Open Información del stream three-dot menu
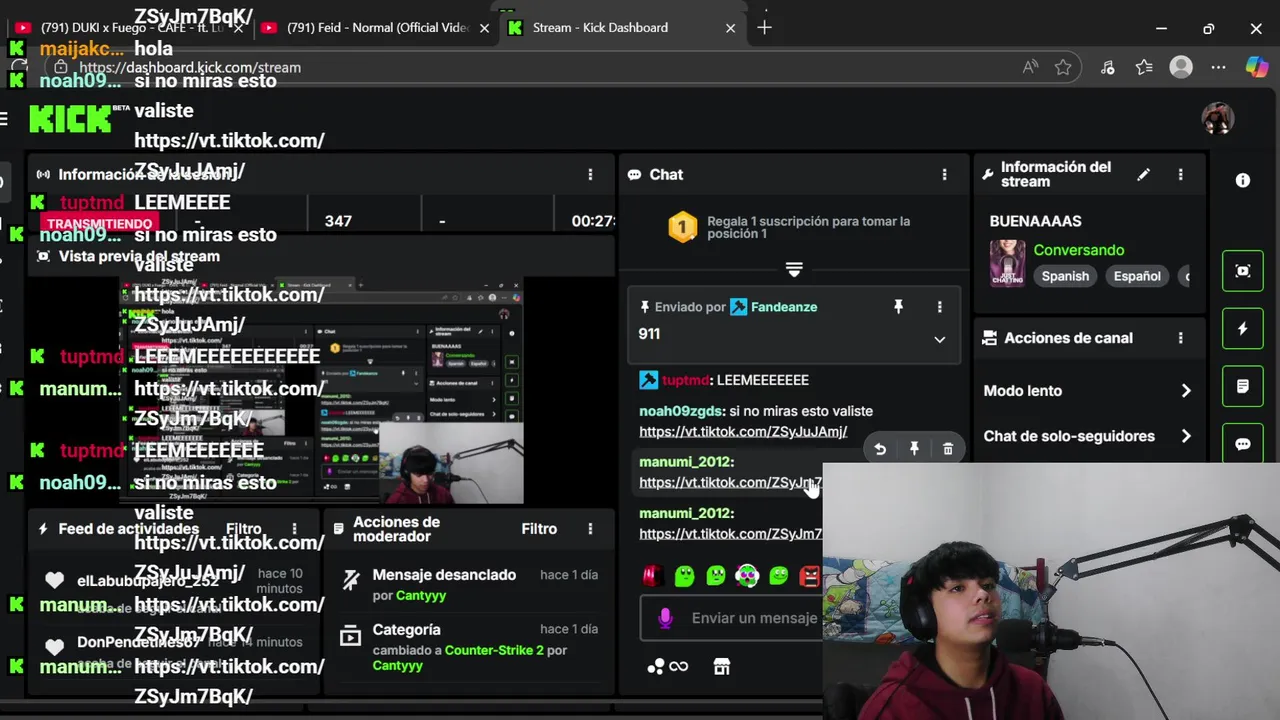Image resolution: width=1280 pixels, height=720 pixels. [1180, 174]
